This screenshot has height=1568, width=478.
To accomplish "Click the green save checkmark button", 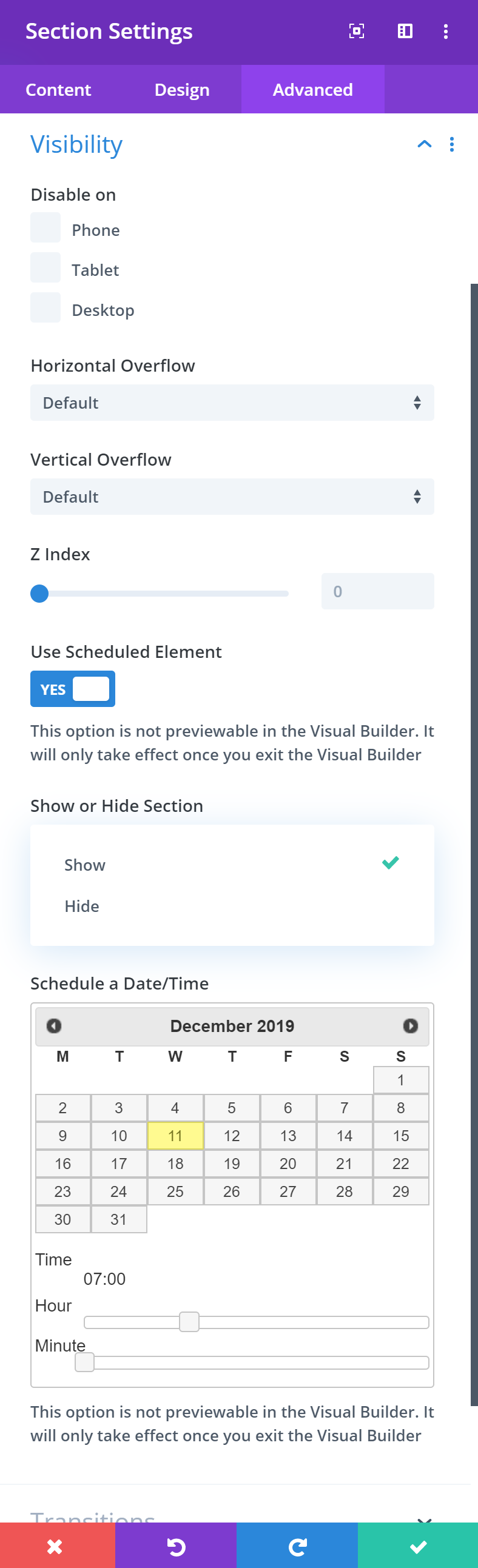I will [x=419, y=1547].
